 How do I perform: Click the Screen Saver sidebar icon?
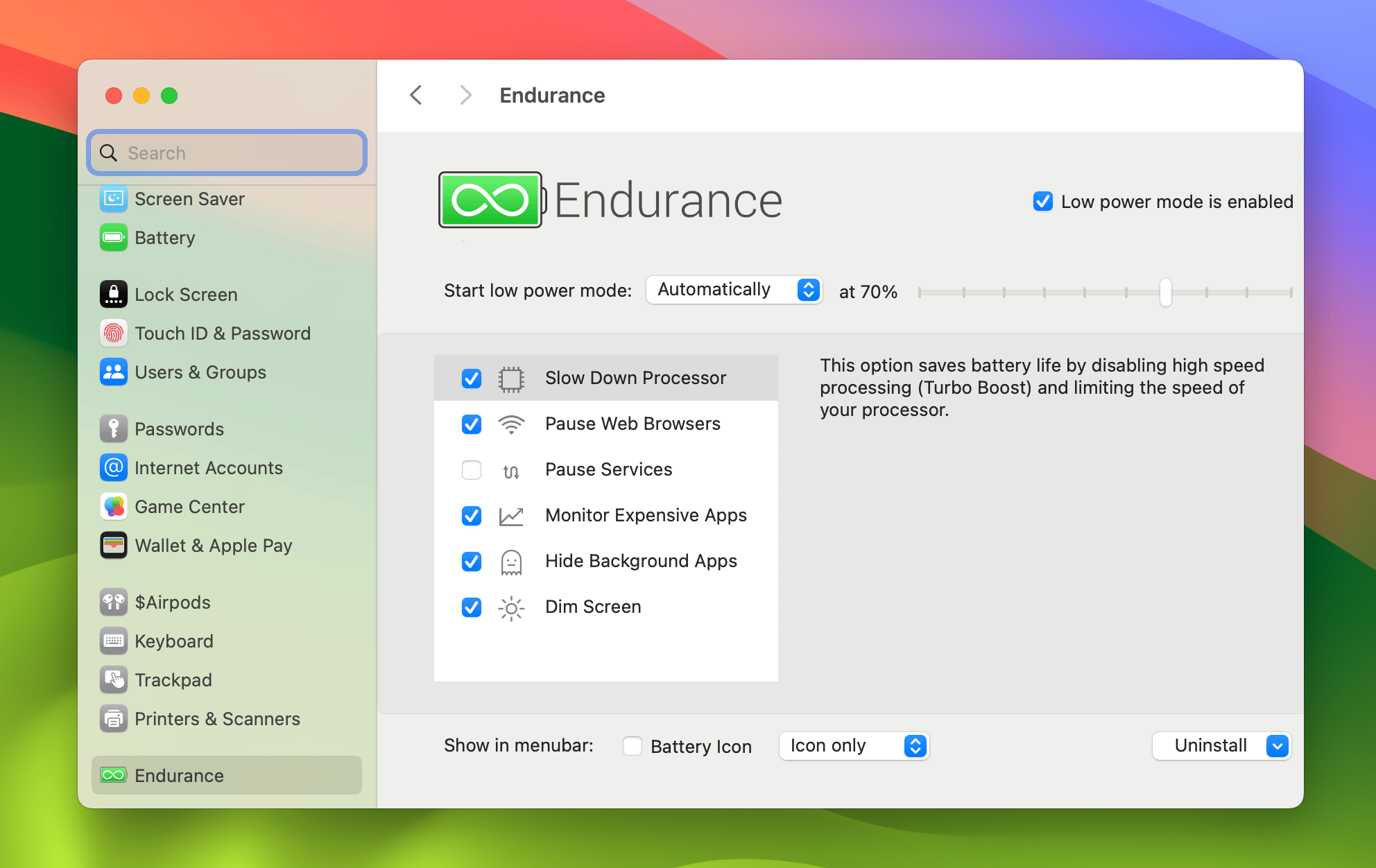(x=114, y=199)
